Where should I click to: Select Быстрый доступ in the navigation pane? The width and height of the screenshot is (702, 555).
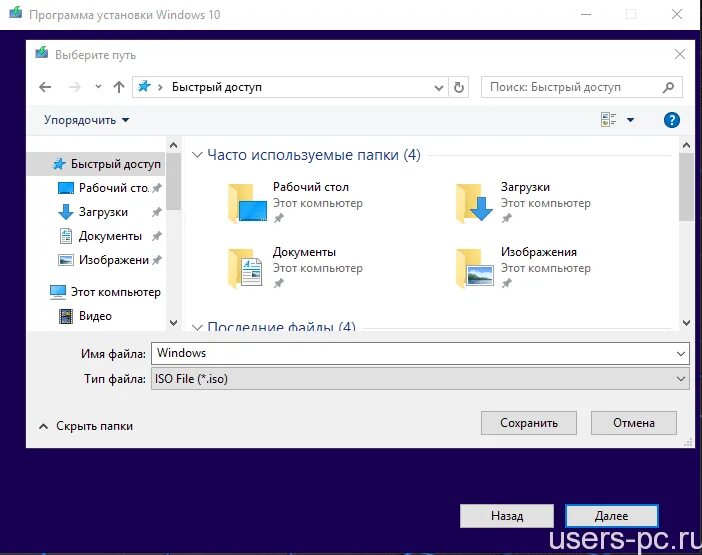point(96,164)
